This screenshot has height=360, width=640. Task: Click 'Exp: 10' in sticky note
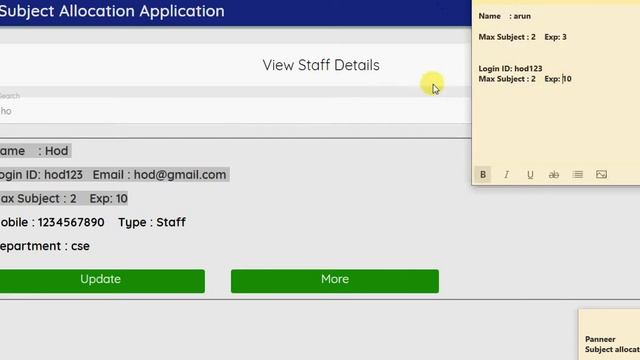point(558,79)
